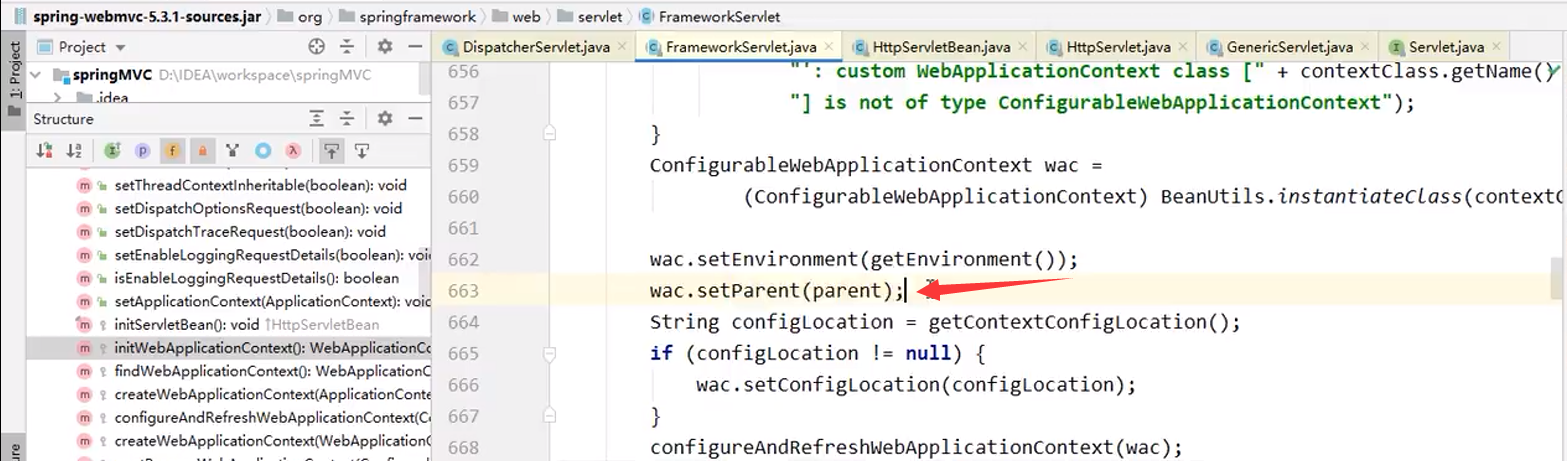Switch to GenericServlet.java tab
Image resolution: width=1567 pixels, height=461 pixels.
(x=1289, y=47)
